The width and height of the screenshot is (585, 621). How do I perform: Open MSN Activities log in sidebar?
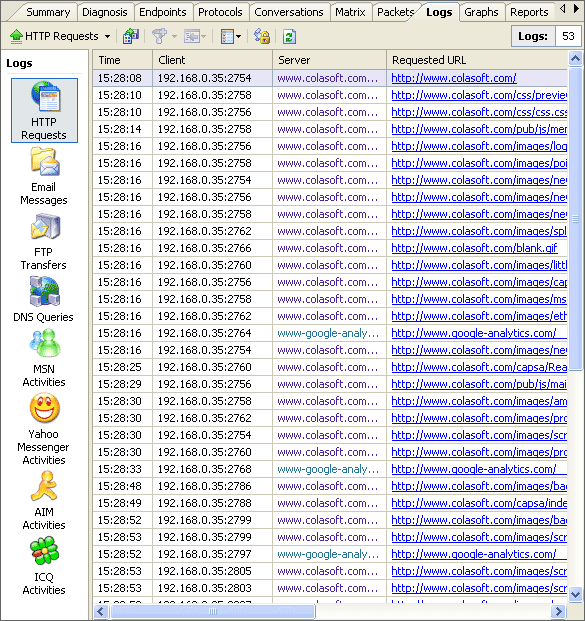click(x=44, y=358)
